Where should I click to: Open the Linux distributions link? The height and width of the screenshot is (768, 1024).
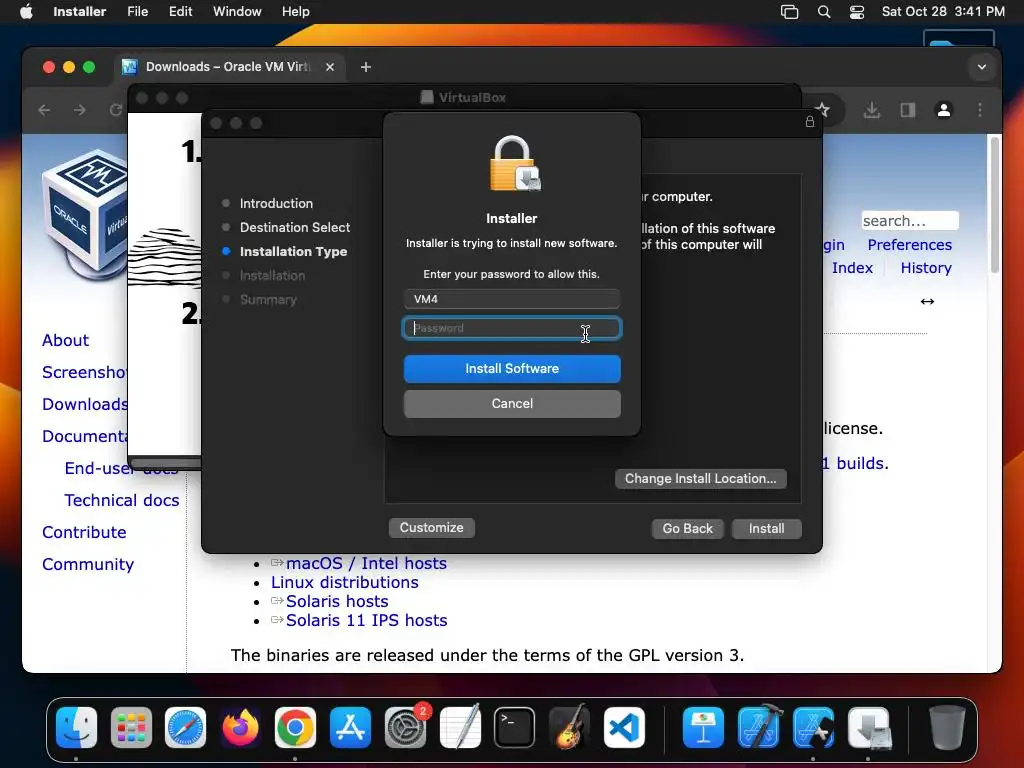point(345,582)
